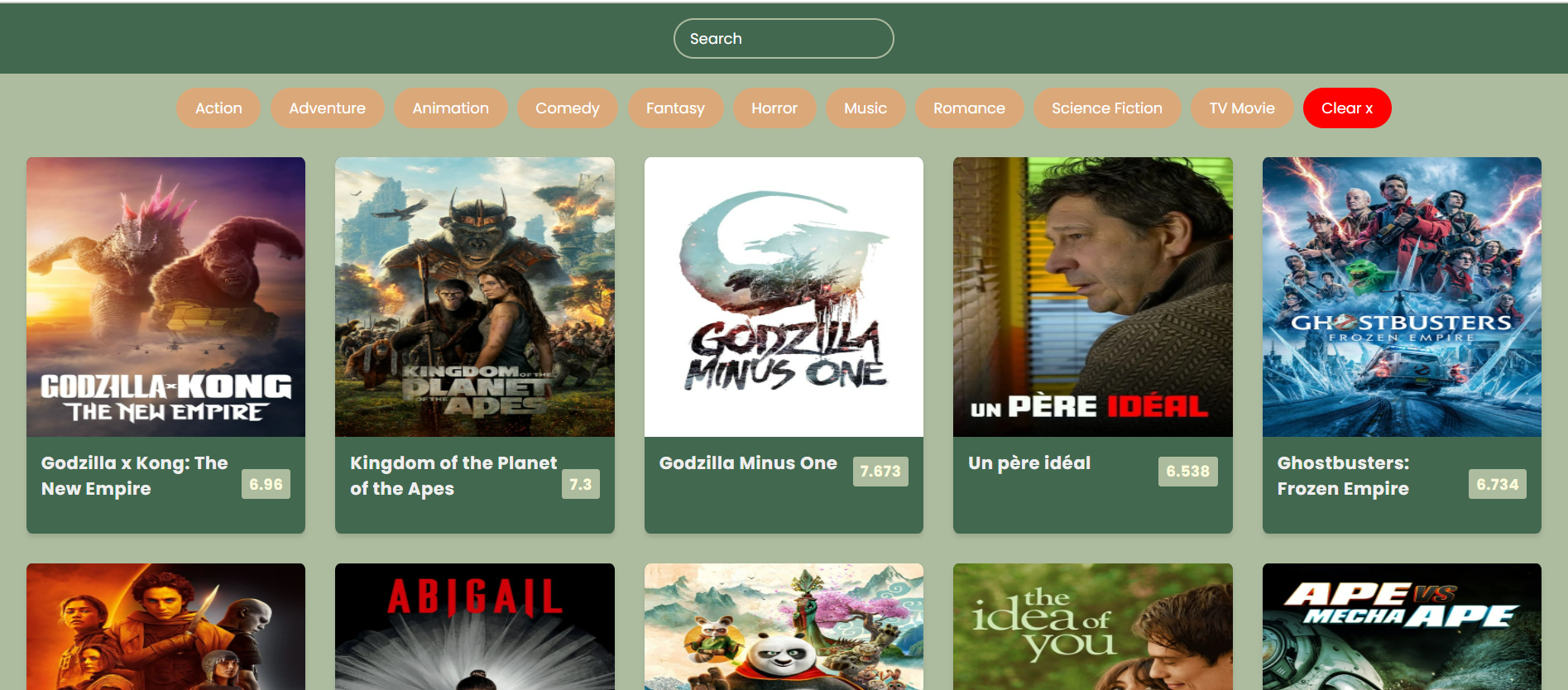The image size is (1568, 690).
Task: Click the title Godzilla x Kong: The New Empire
Action: point(135,476)
